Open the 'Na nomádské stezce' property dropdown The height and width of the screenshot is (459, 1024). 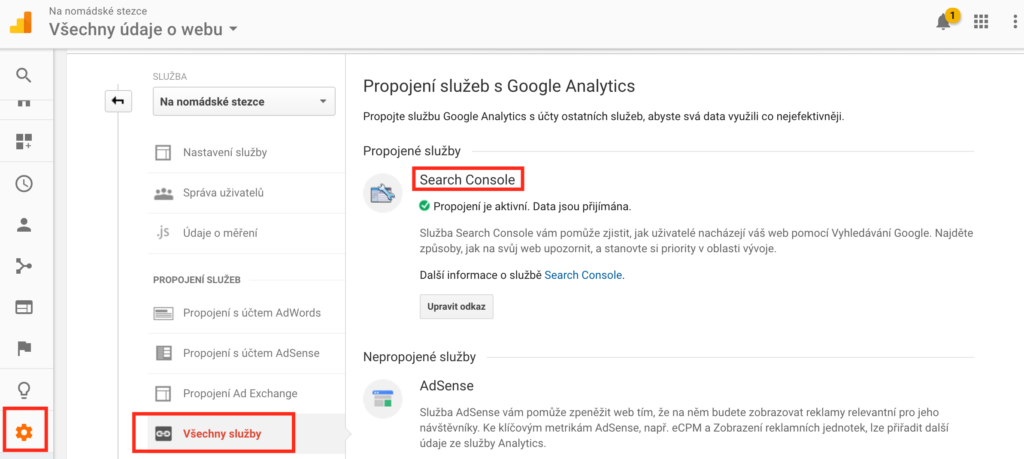[x=244, y=101]
